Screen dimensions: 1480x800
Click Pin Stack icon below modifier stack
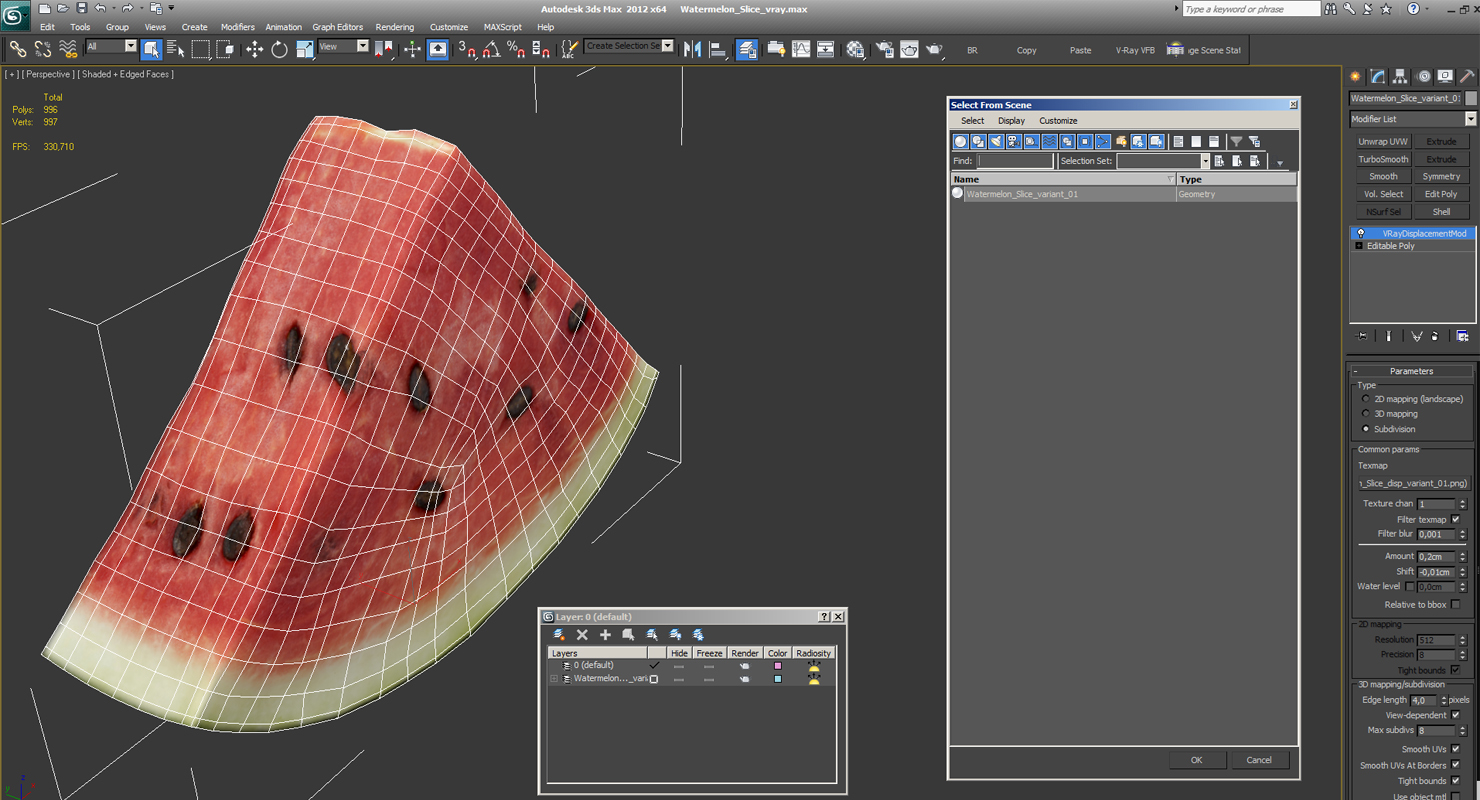coord(1362,336)
